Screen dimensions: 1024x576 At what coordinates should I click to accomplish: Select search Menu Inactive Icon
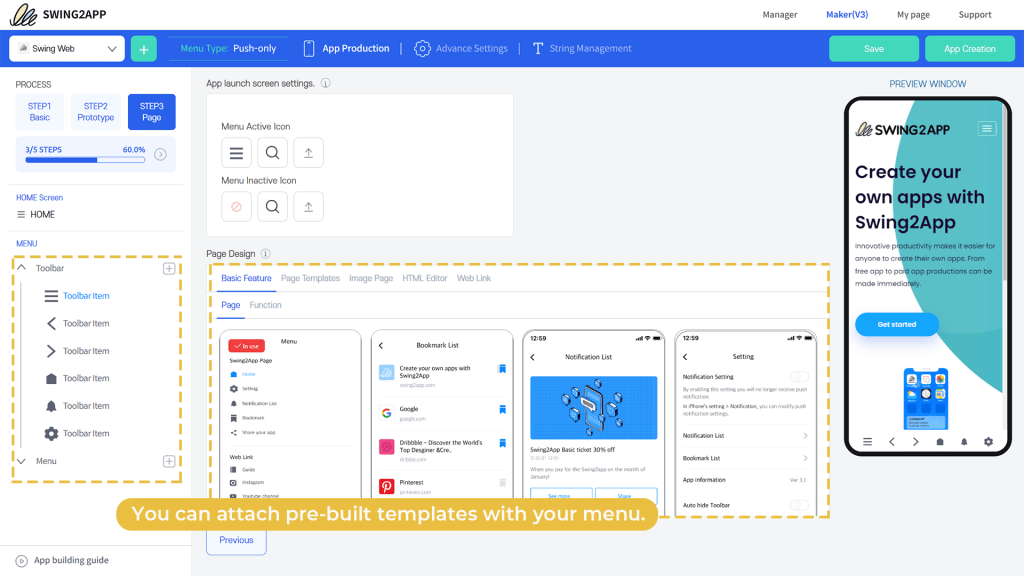(x=272, y=207)
